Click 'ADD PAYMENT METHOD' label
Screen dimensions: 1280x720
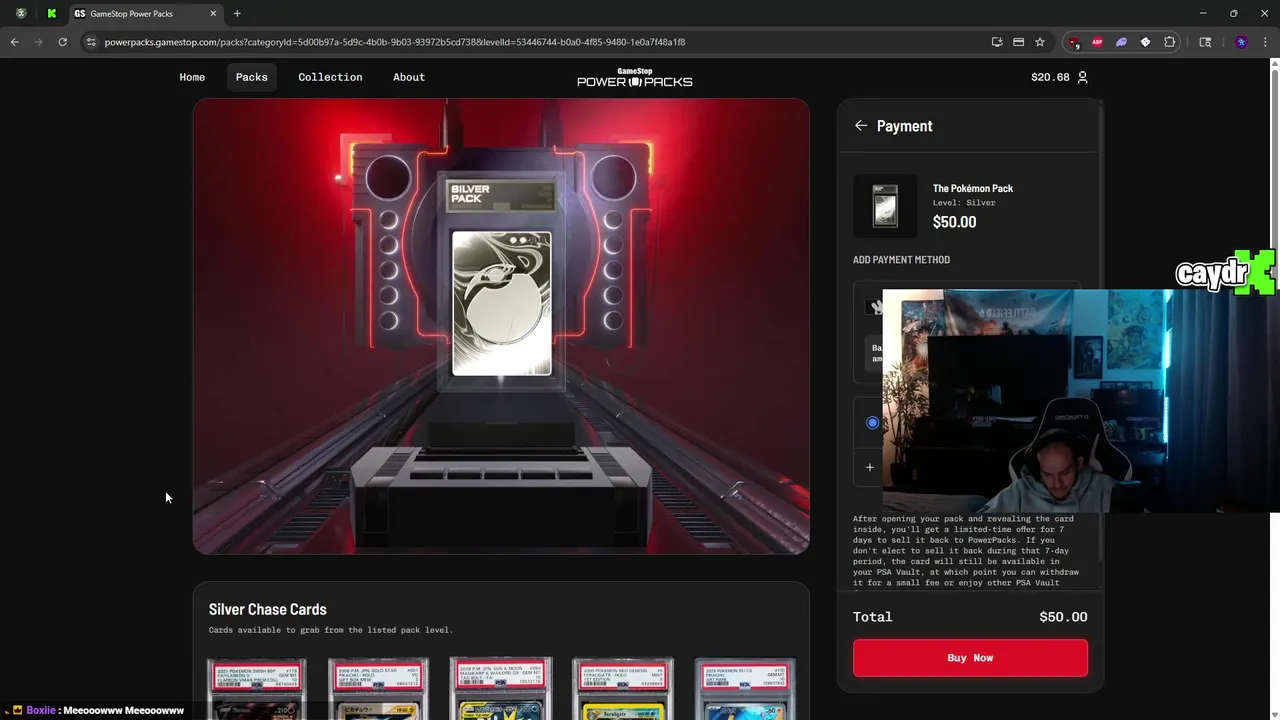coord(901,260)
